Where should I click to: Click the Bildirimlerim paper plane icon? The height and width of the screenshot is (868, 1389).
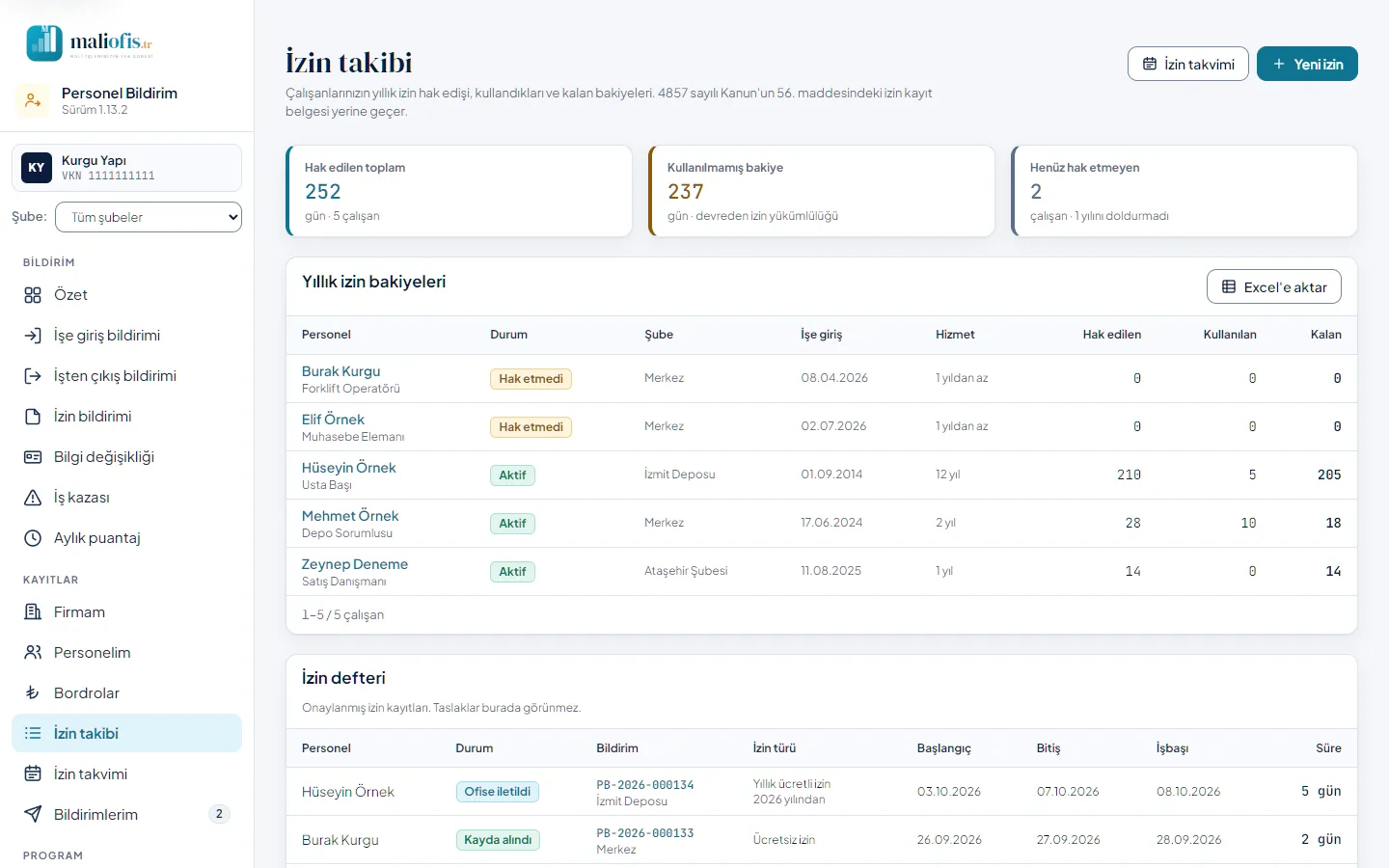pyautogui.click(x=33, y=815)
